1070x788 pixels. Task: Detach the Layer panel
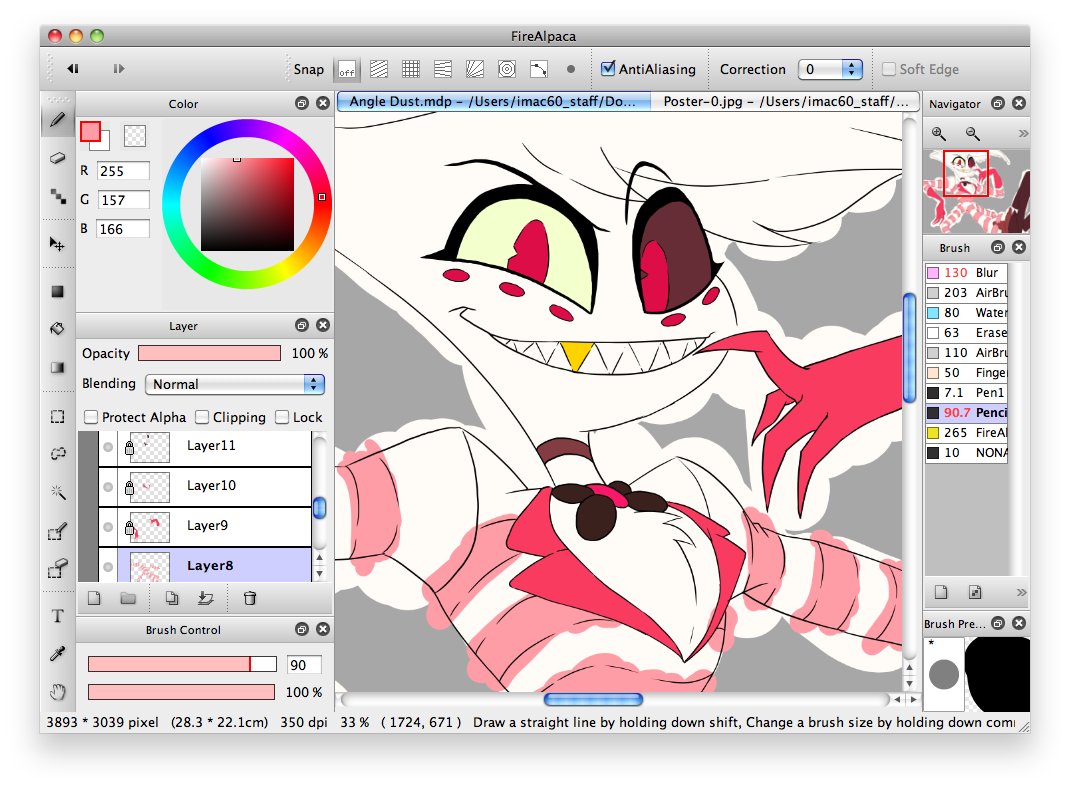point(302,325)
